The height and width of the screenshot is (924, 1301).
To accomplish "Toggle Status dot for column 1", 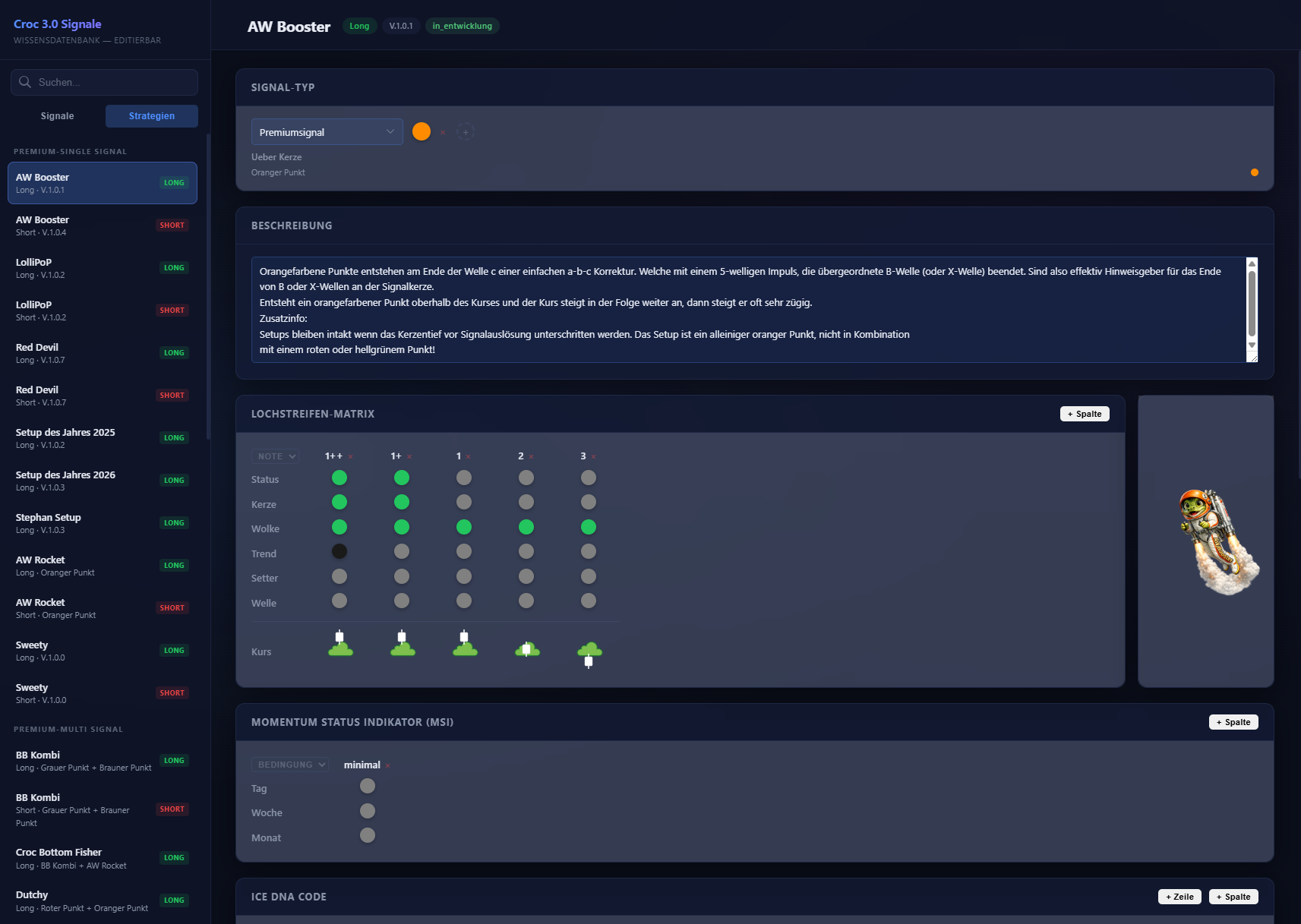I will (464, 478).
